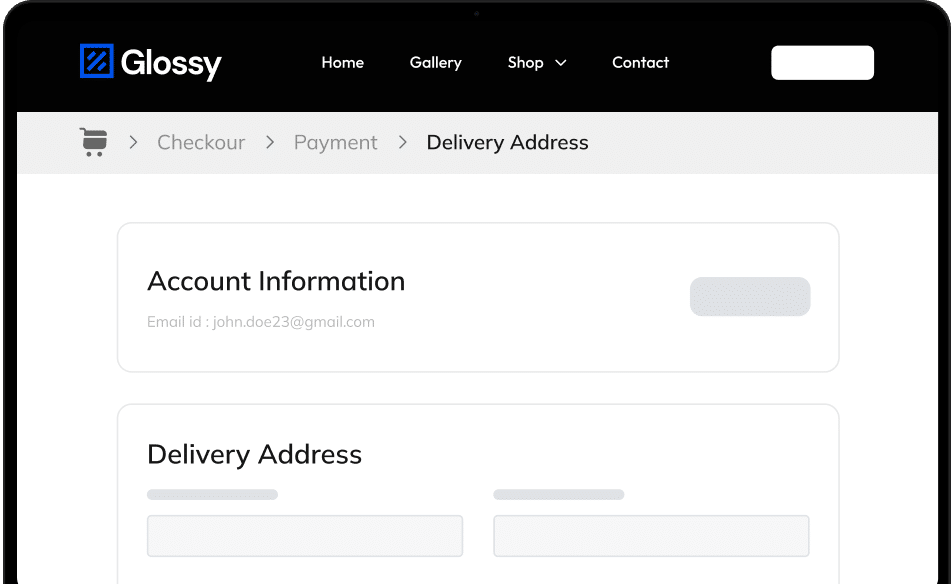This screenshot has width=952, height=584.
Task: Click the Account Information heading
Action: pyautogui.click(x=276, y=281)
